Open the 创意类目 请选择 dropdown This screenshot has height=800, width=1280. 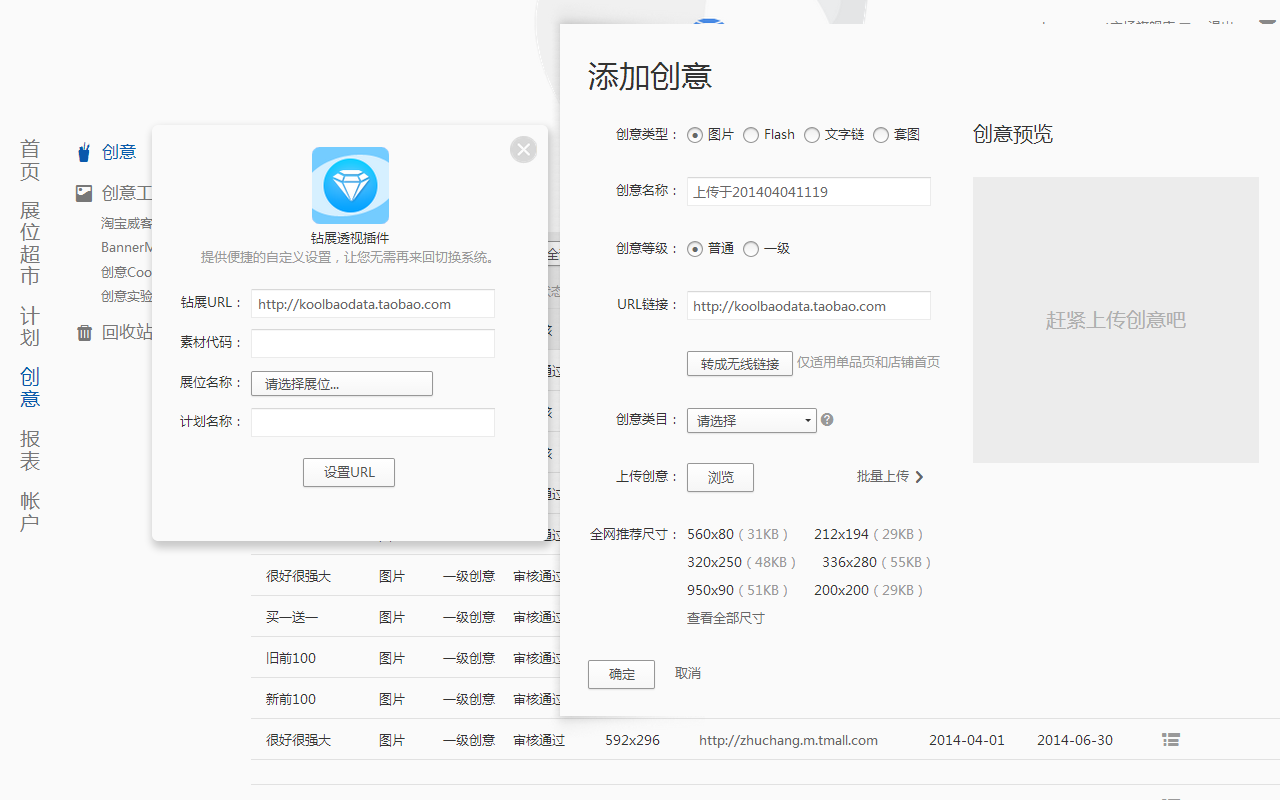pyautogui.click(x=752, y=420)
